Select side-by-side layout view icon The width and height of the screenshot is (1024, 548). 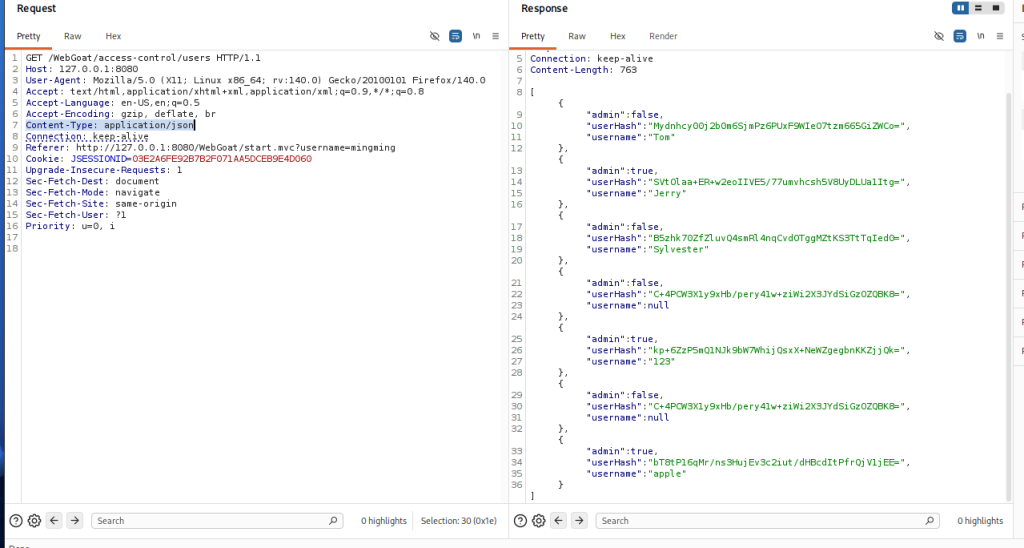(960, 8)
